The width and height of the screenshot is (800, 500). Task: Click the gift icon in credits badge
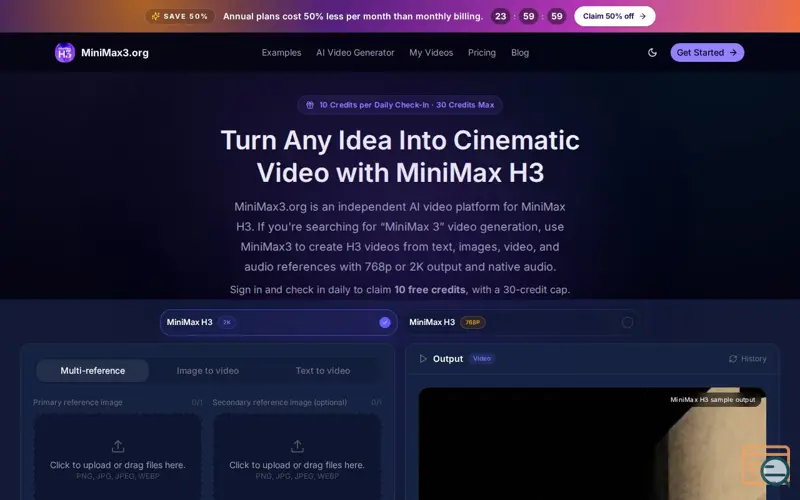pyautogui.click(x=310, y=105)
